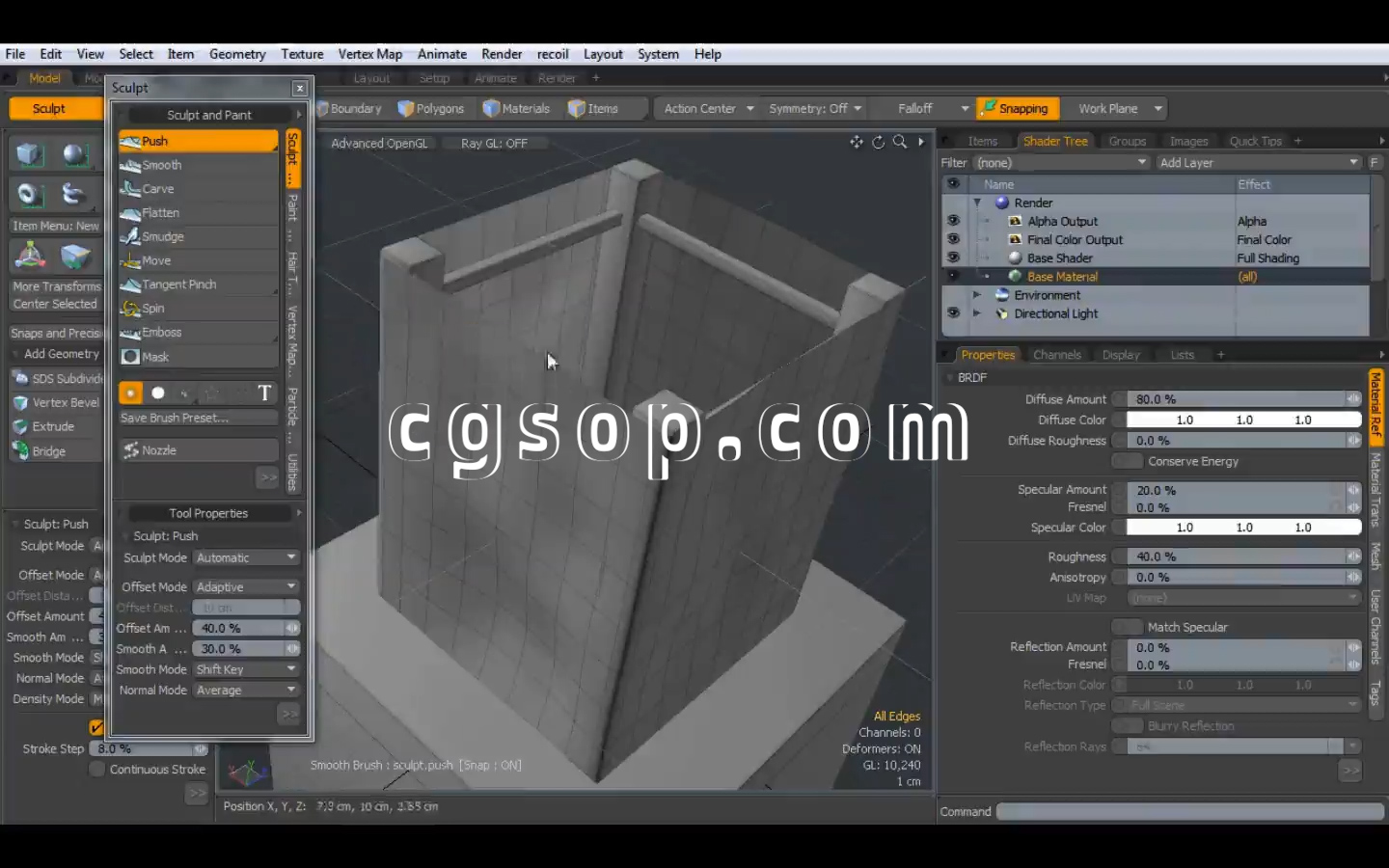Enable the Continuous Stroke option
Viewport: 1389px width, 868px height.
96,769
